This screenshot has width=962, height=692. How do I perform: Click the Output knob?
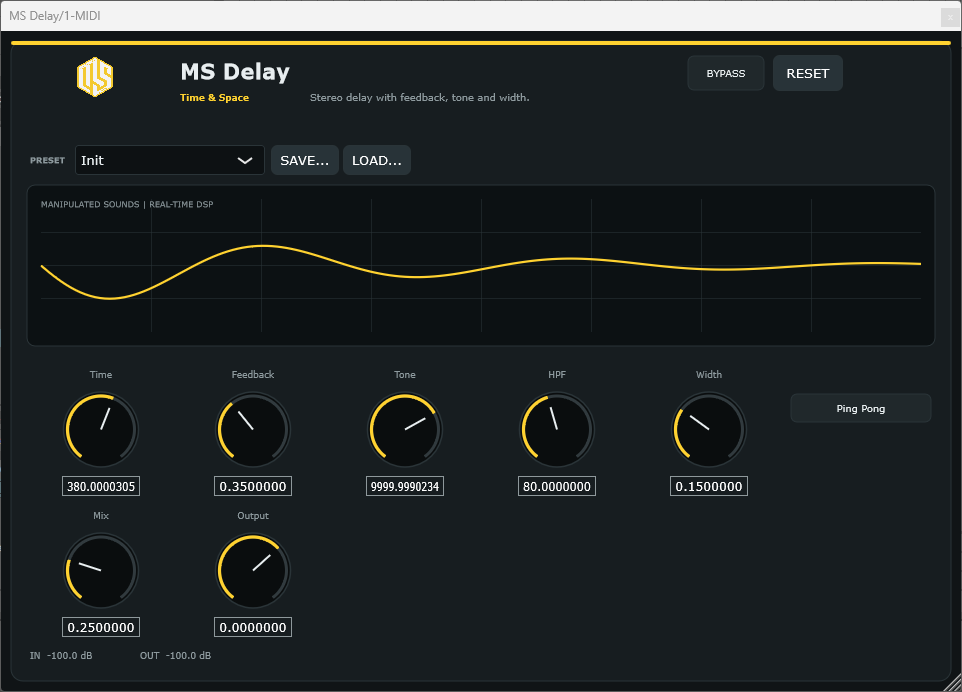[253, 571]
